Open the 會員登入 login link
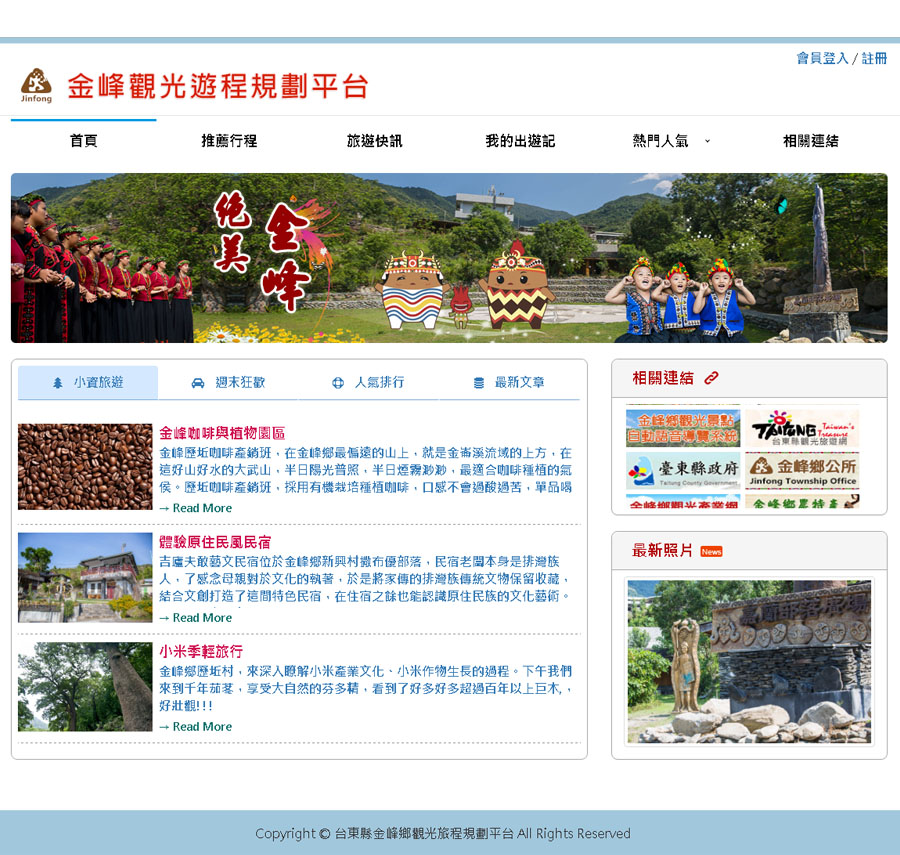This screenshot has width=900, height=855. pyautogui.click(x=822, y=58)
